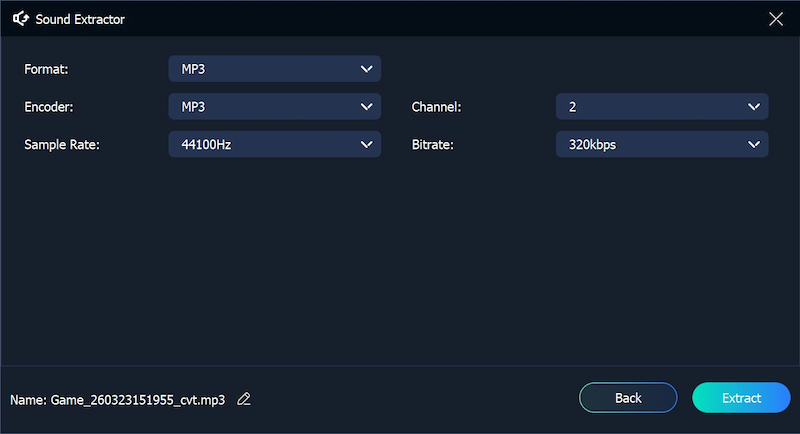
Task: Click the chevron arrow on Channel field
Action: click(752, 106)
